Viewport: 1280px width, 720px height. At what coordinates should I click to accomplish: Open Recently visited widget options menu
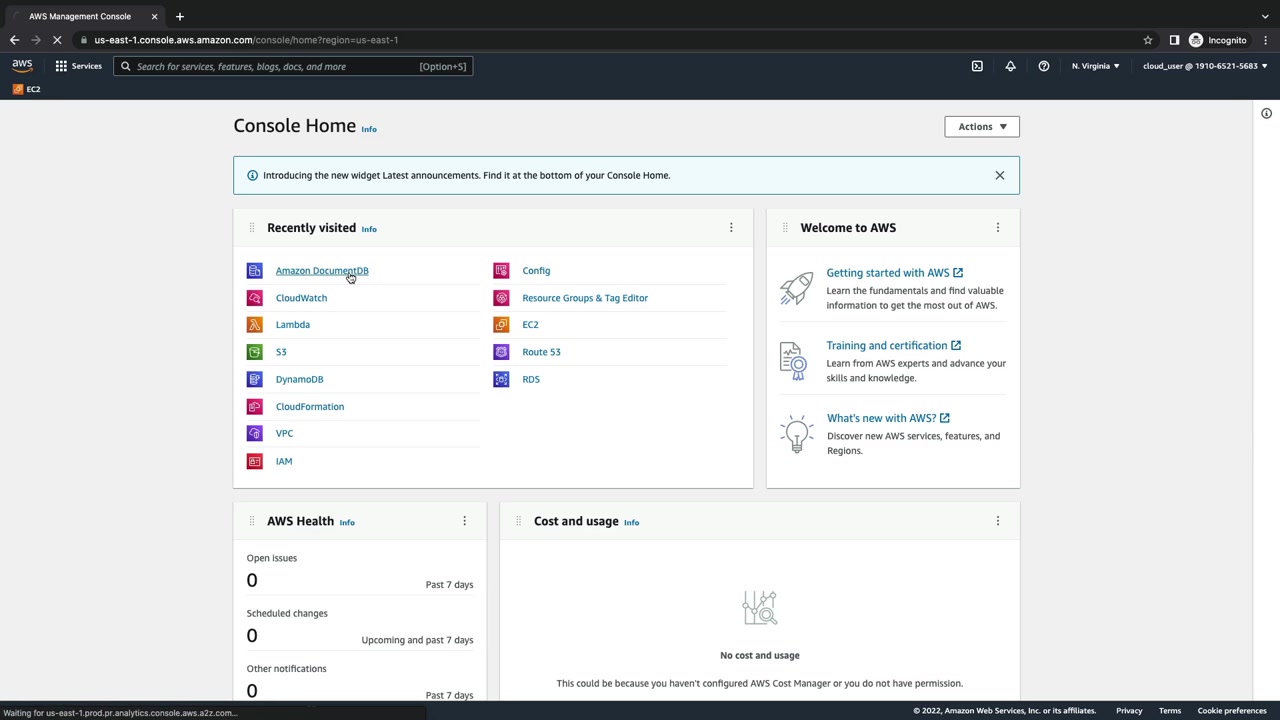pos(731,228)
